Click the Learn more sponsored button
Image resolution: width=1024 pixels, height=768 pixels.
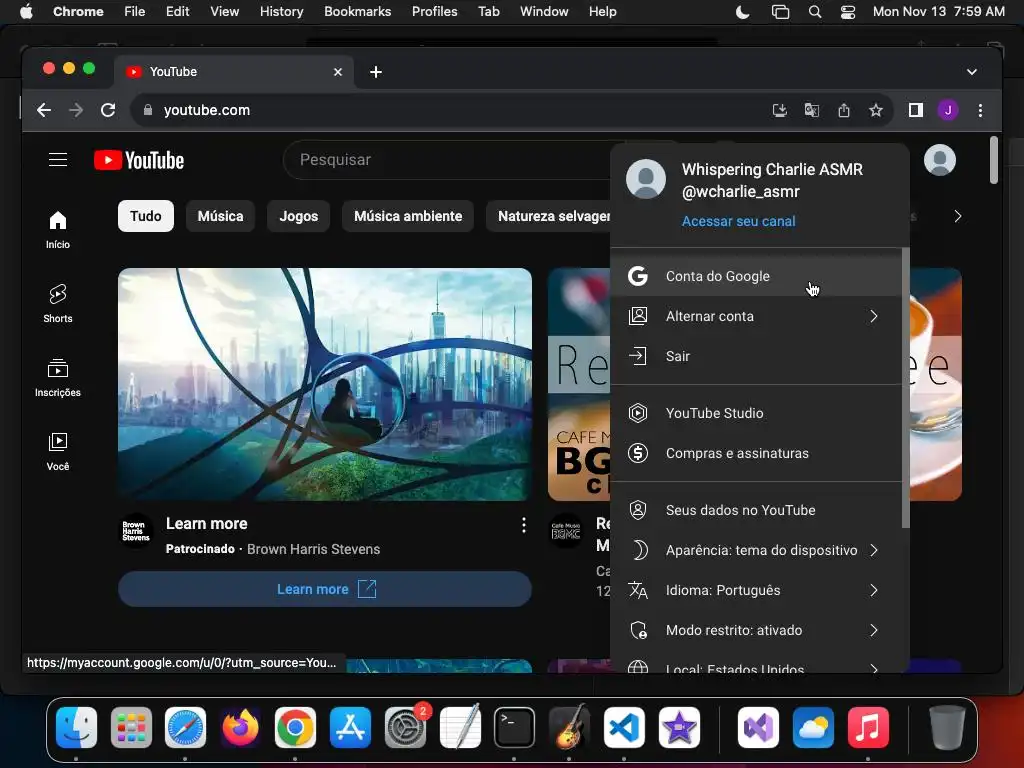325,589
